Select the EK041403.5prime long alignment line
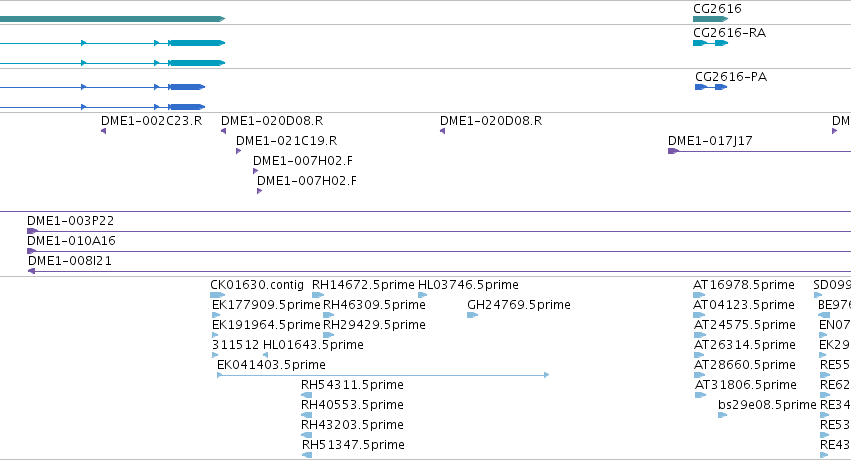This screenshot has height=460, width=851. [383, 375]
